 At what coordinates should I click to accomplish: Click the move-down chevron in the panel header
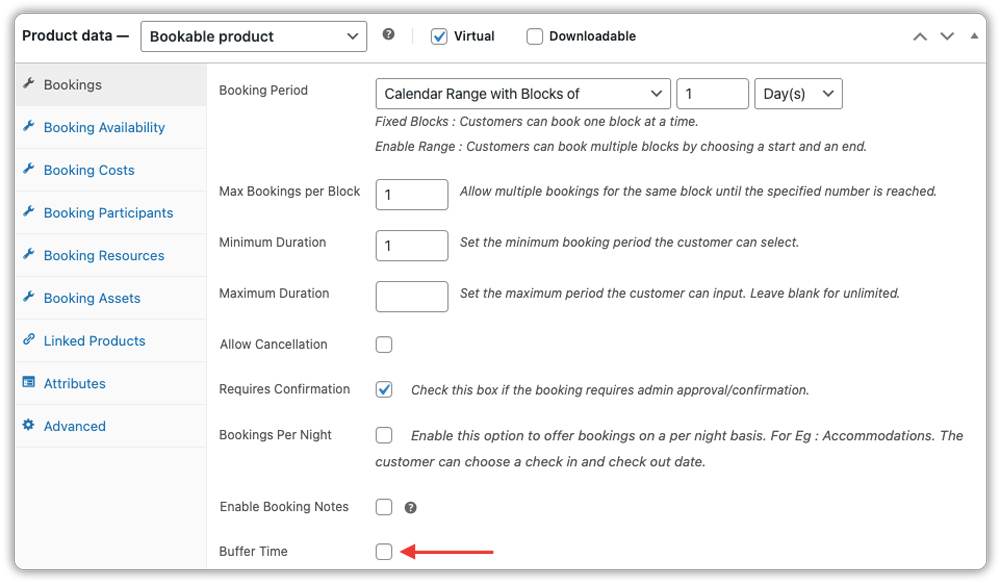946,35
